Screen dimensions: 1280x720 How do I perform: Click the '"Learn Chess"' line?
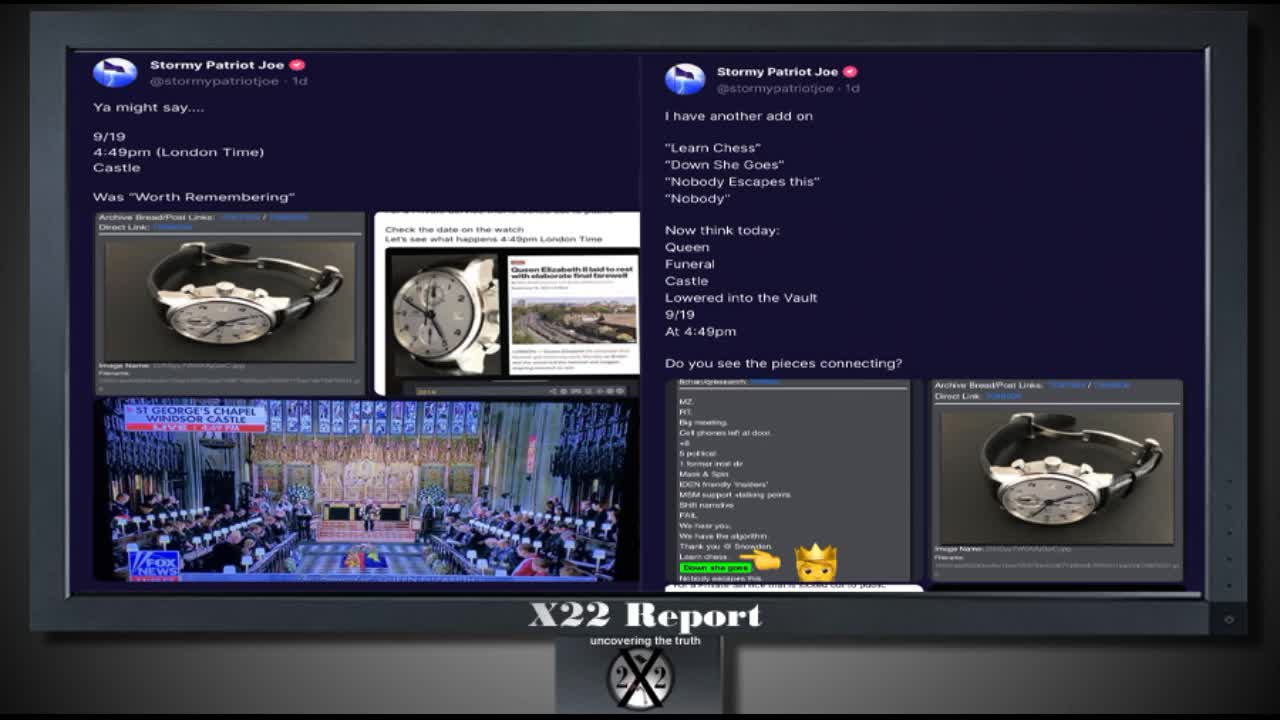(x=713, y=148)
